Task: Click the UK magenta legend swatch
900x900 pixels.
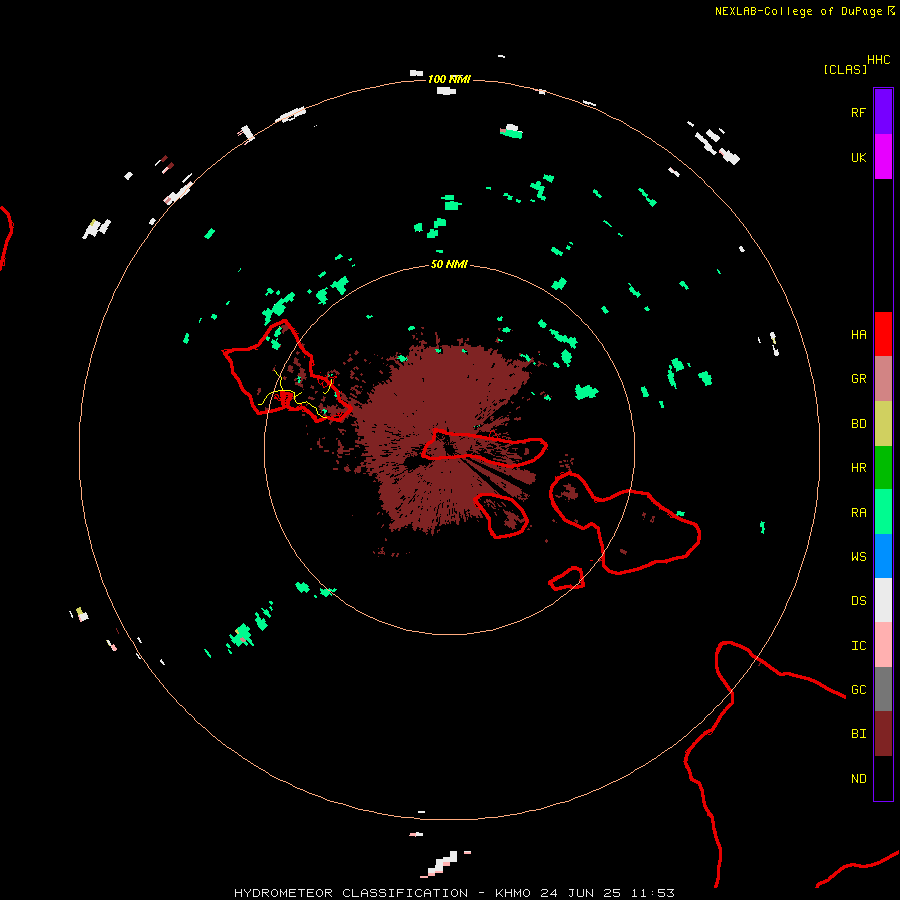Action: tap(883, 157)
